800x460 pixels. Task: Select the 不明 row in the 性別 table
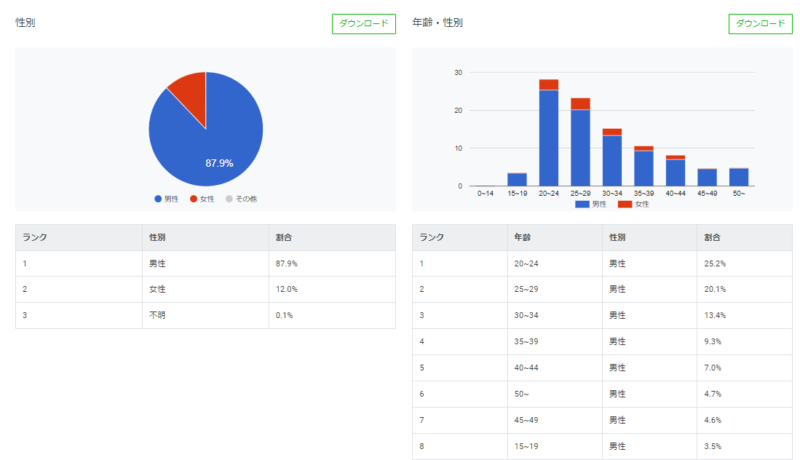205,315
